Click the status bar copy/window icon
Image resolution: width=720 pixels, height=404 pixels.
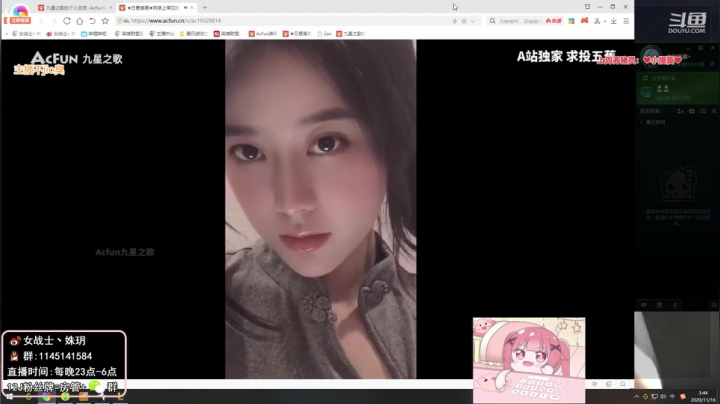[x=608, y=384]
